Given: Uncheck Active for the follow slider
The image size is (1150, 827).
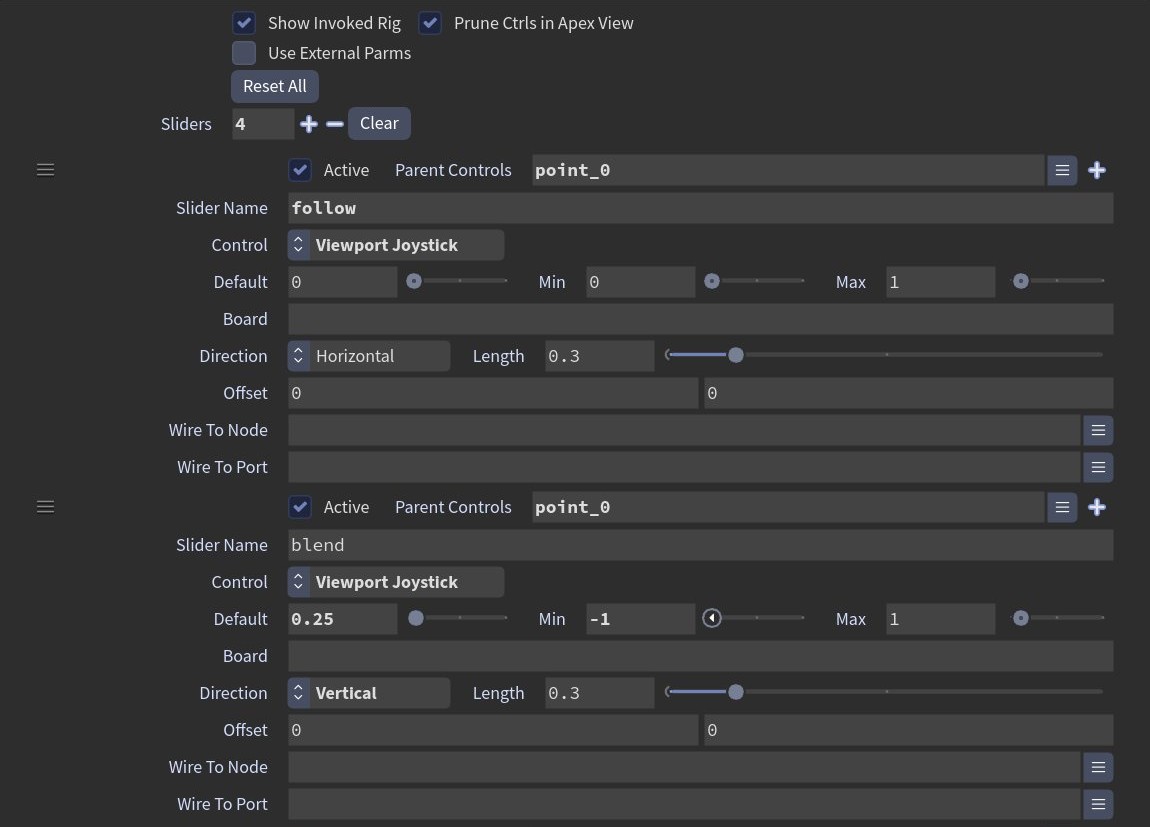Looking at the screenshot, I should click(x=300, y=170).
